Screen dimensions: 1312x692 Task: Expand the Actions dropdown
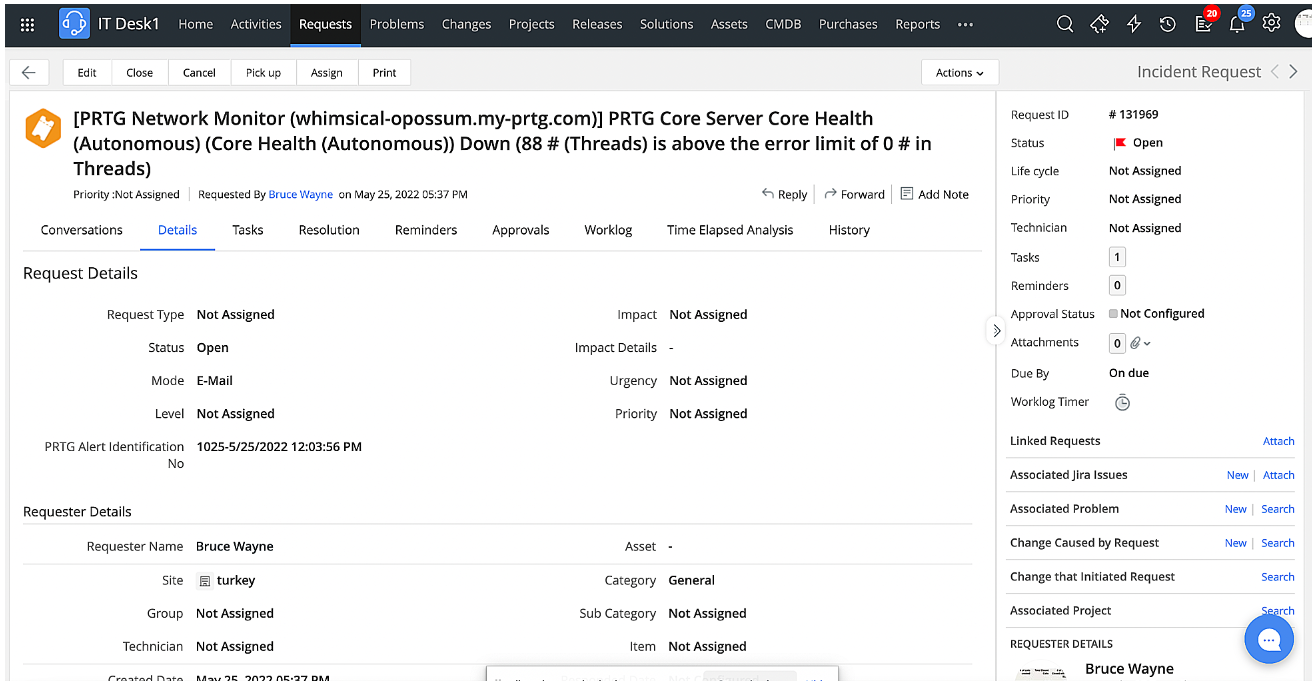pos(960,72)
